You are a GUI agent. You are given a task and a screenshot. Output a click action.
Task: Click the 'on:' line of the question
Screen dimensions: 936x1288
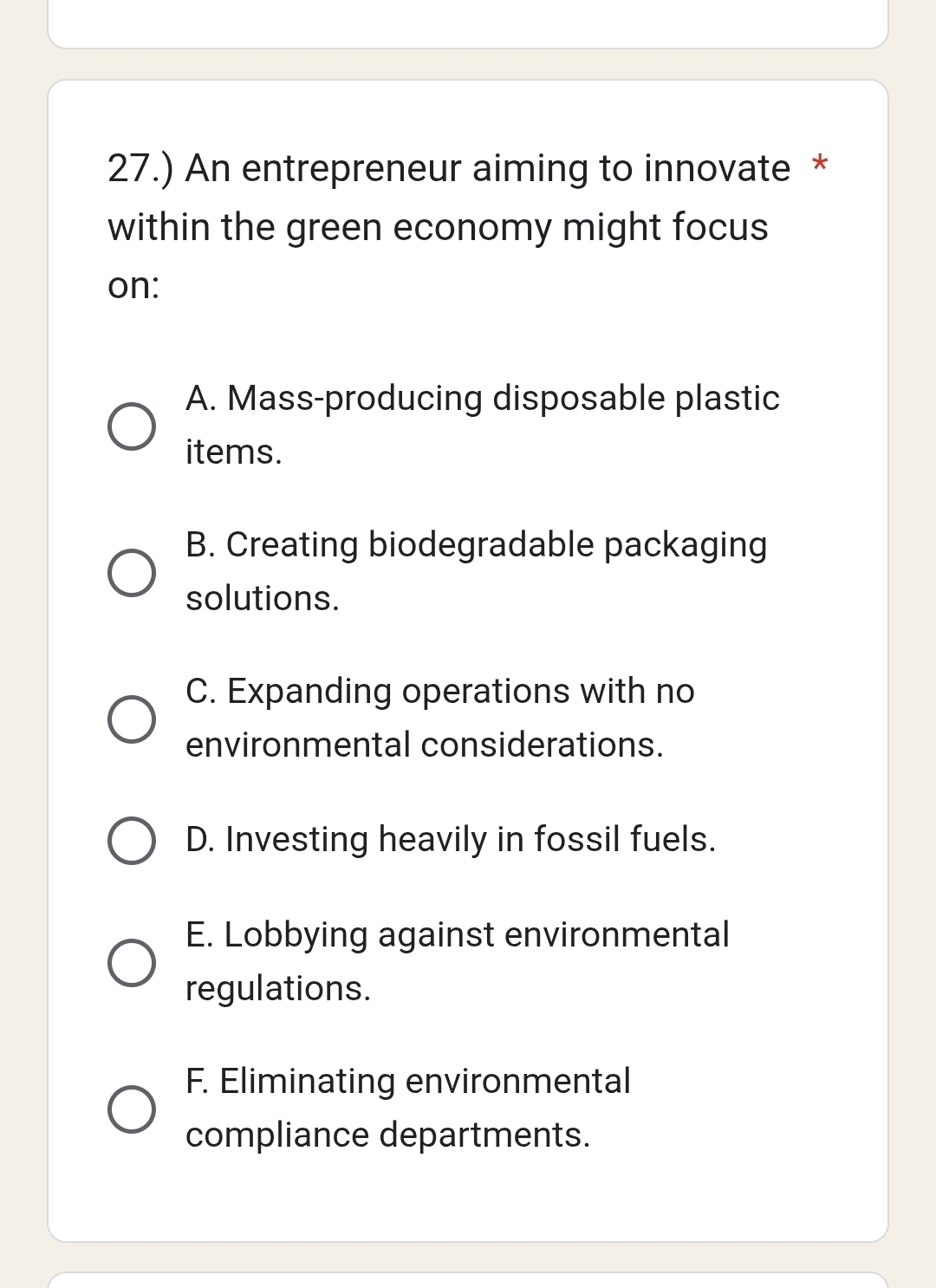133,285
